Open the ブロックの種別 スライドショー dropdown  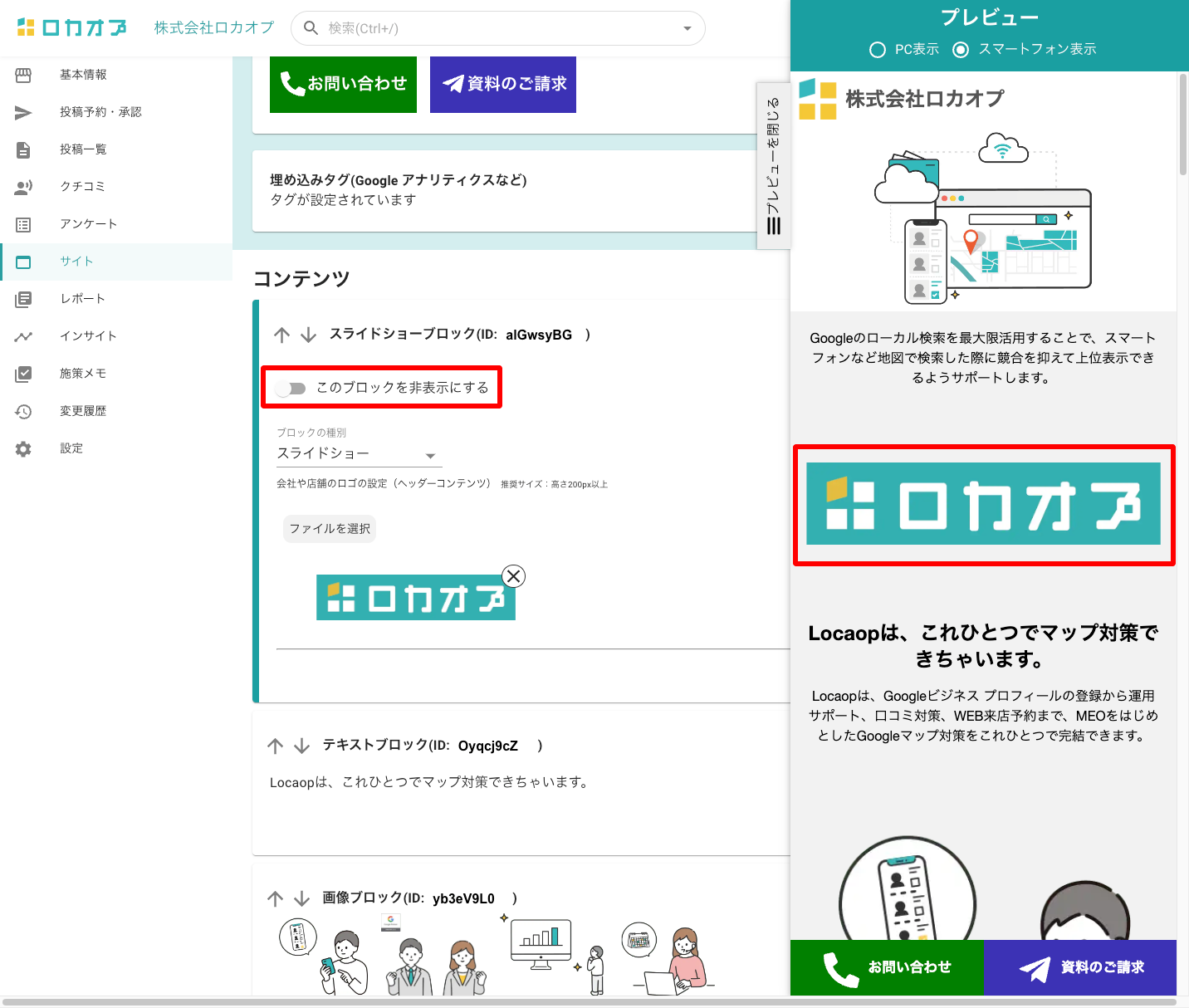pos(357,454)
